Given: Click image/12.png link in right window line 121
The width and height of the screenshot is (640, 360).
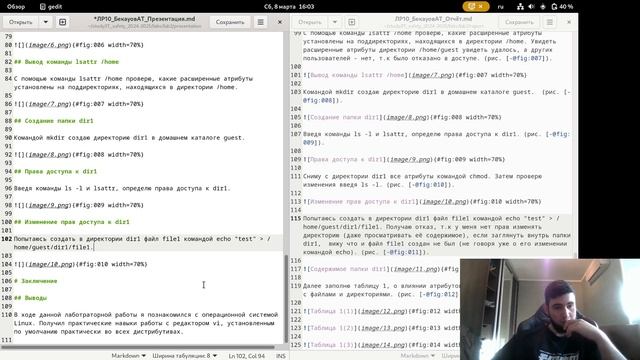Looking at the screenshot, I should click(x=383, y=311).
